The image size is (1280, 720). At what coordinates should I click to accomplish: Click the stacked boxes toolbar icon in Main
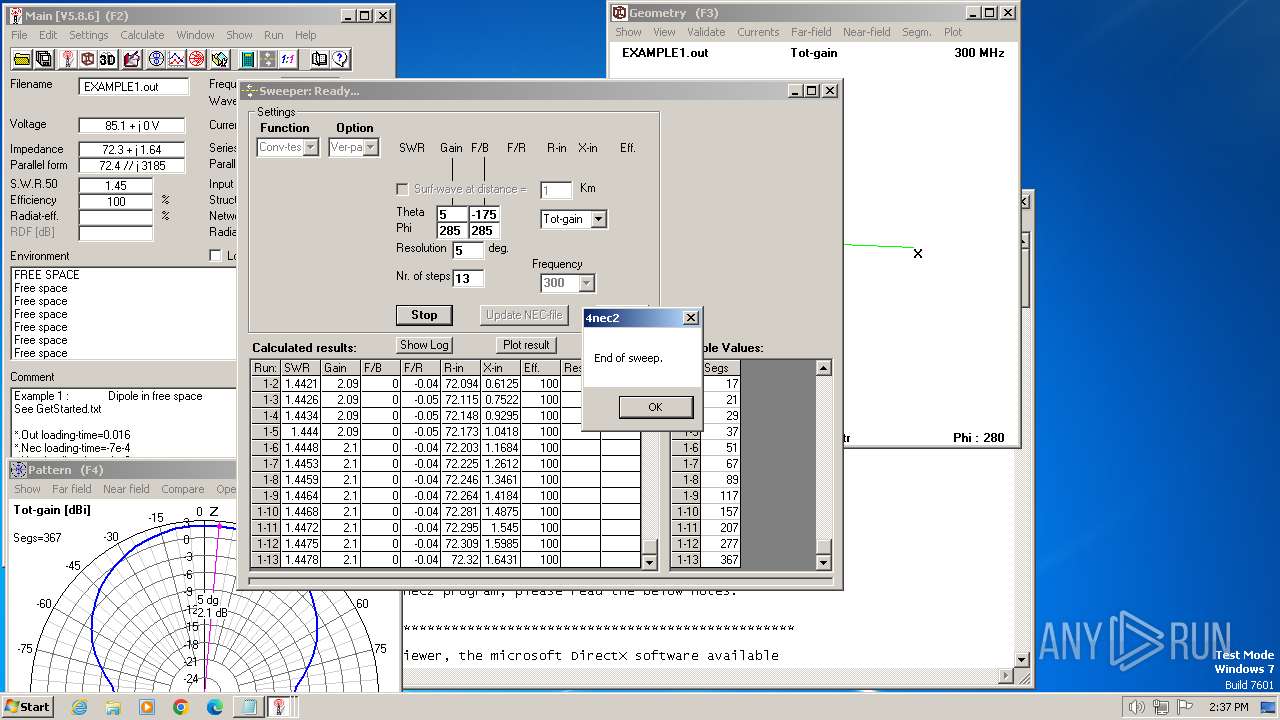pos(221,59)
